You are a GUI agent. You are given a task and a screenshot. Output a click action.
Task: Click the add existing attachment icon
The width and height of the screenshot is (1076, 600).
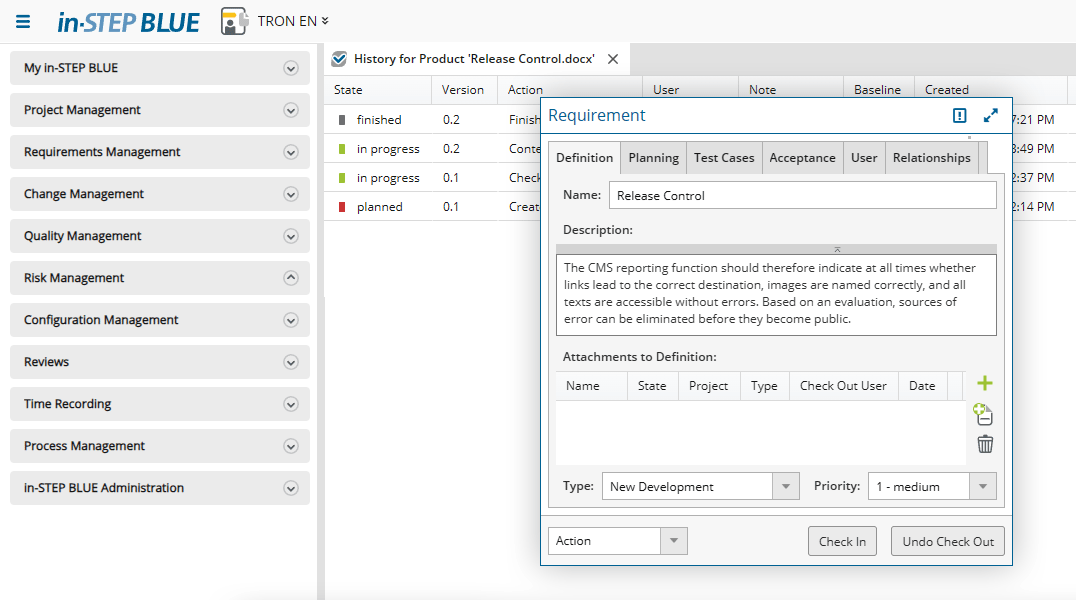(x=983, y=414)
